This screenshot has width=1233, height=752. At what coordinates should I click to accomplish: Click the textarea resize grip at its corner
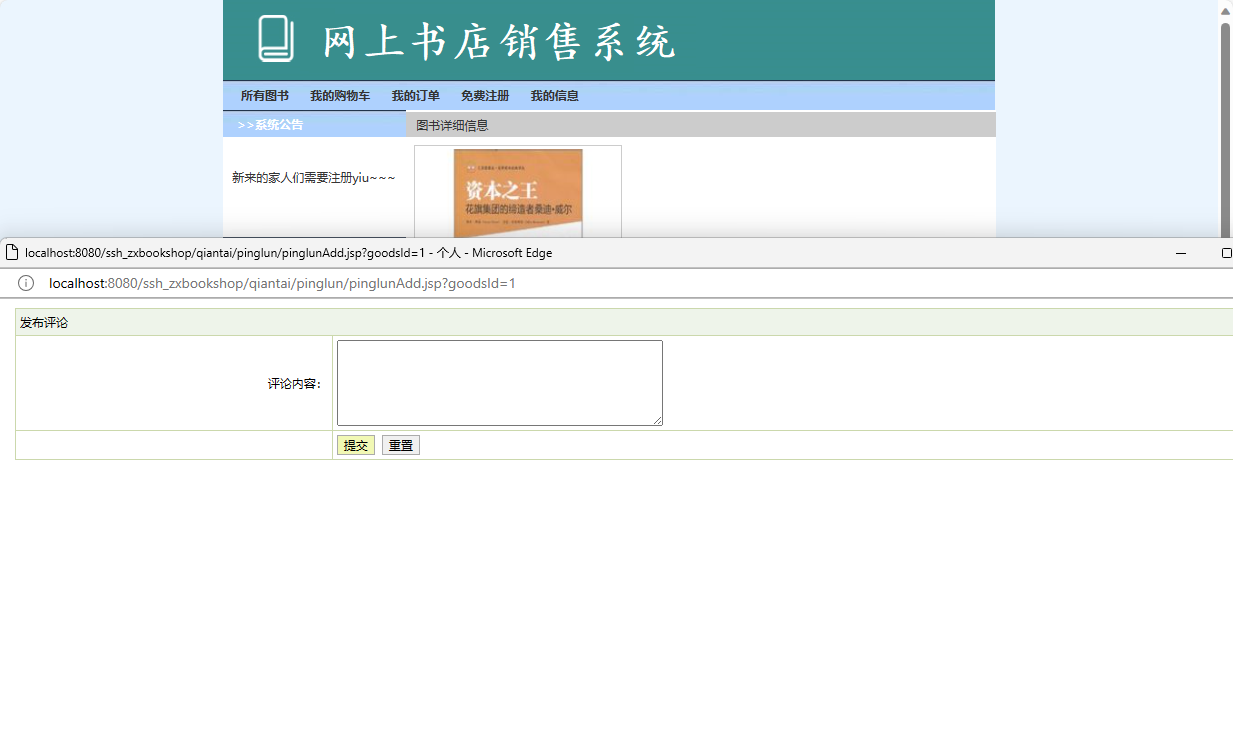tap(659, 422)
